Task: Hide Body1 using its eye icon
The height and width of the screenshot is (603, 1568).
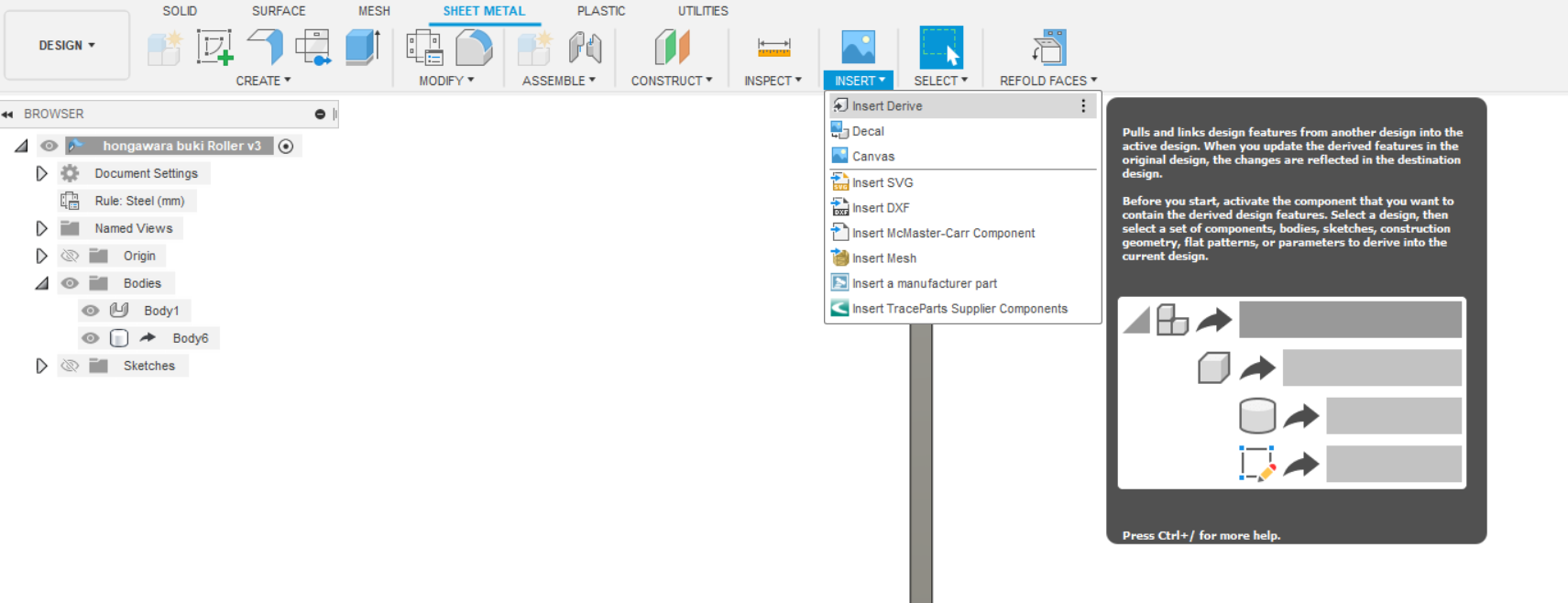Action: tap(90, 311)
